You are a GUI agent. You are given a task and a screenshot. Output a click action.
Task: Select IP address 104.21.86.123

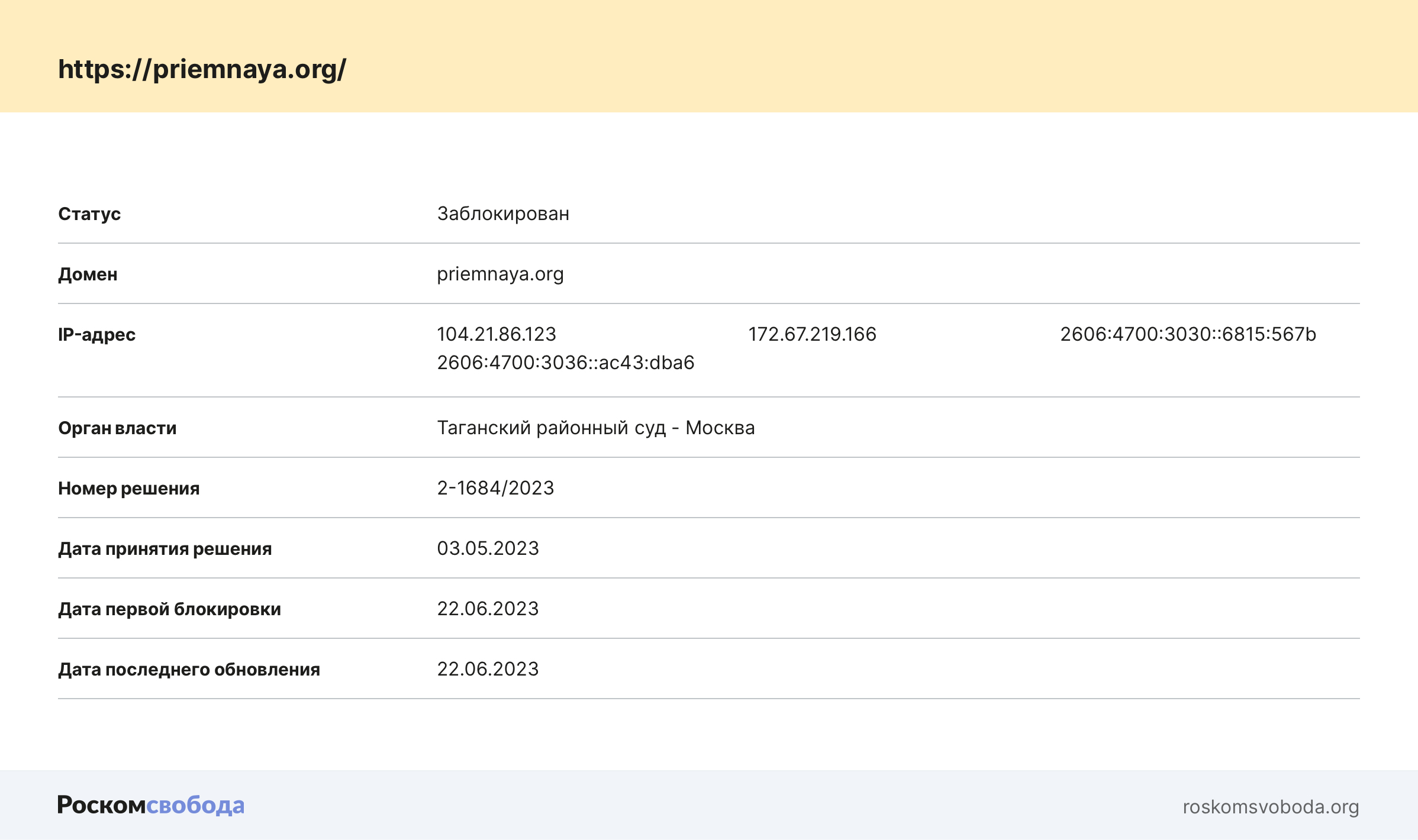497,334
